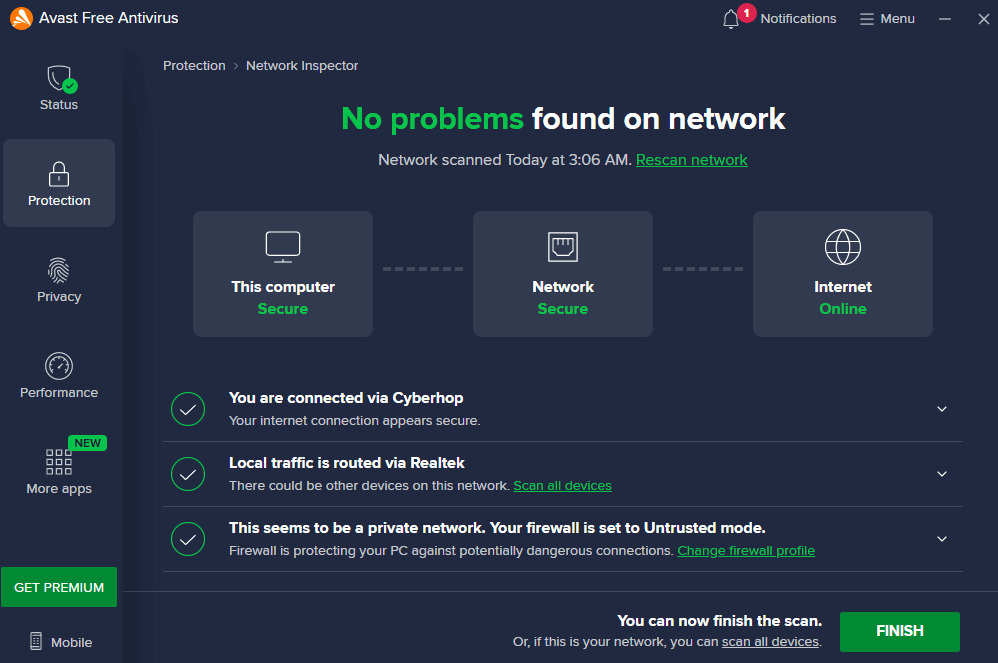The image size is (998, 663).
Task: Open the More apps grid icon
Action: point(59,462)
